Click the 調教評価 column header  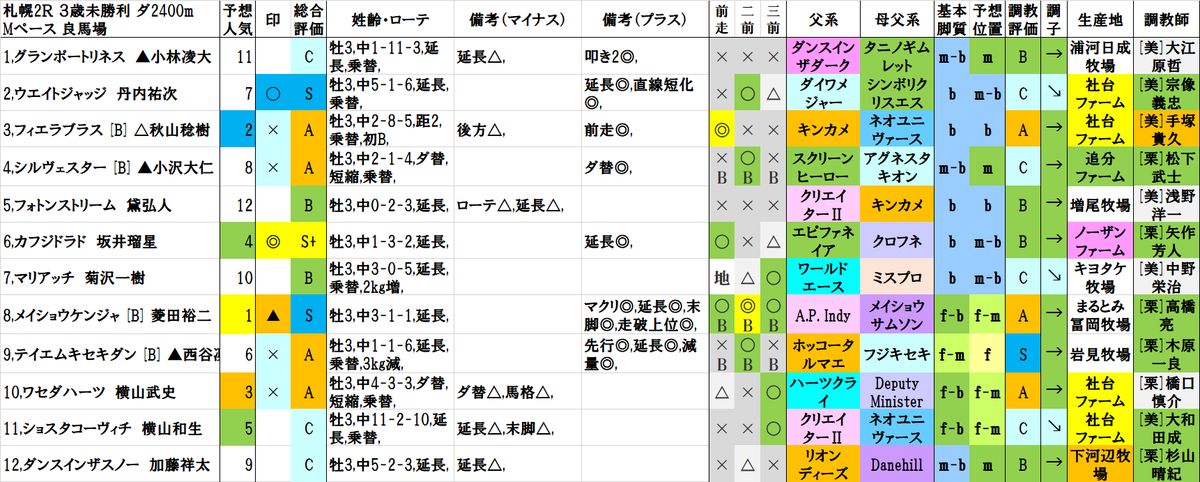click(x=1021, y=19)
